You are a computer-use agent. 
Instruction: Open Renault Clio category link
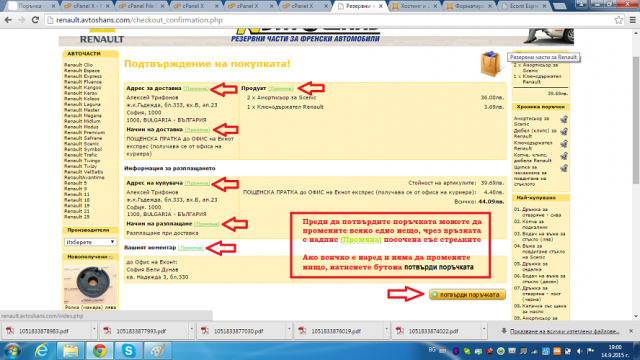point(78,65)
